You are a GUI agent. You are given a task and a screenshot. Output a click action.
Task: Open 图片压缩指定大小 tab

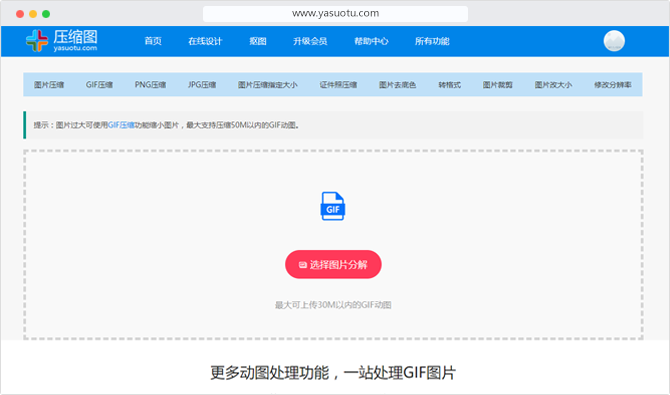coord(267,85)
